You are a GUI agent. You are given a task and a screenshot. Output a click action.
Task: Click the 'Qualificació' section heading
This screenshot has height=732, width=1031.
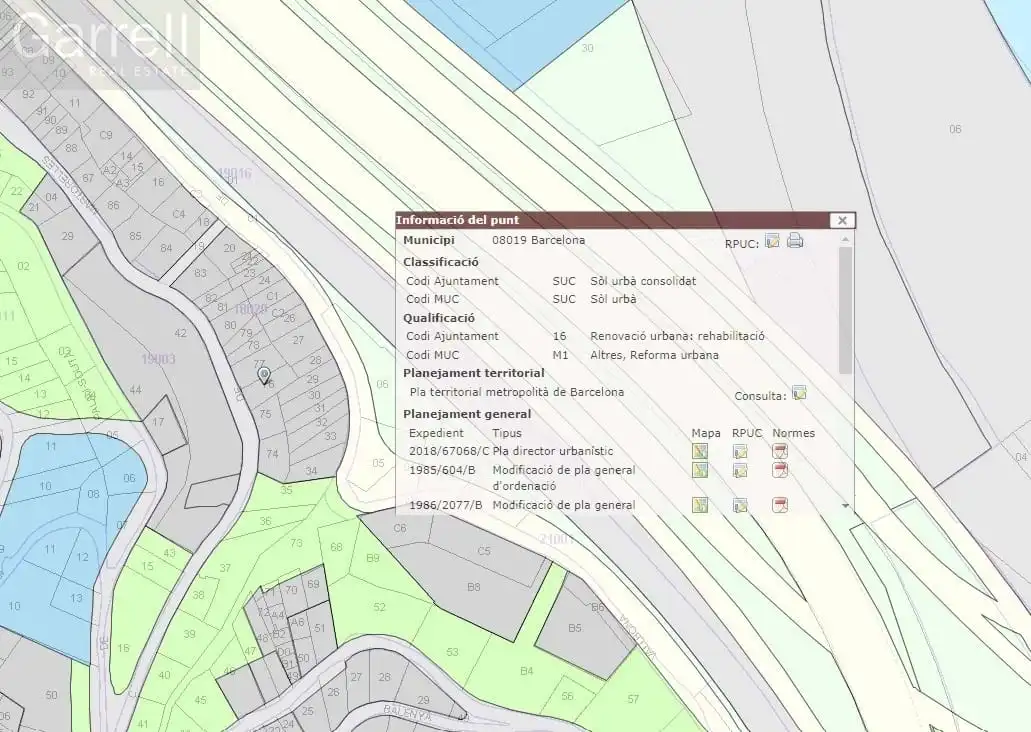(x=439, y=318)
